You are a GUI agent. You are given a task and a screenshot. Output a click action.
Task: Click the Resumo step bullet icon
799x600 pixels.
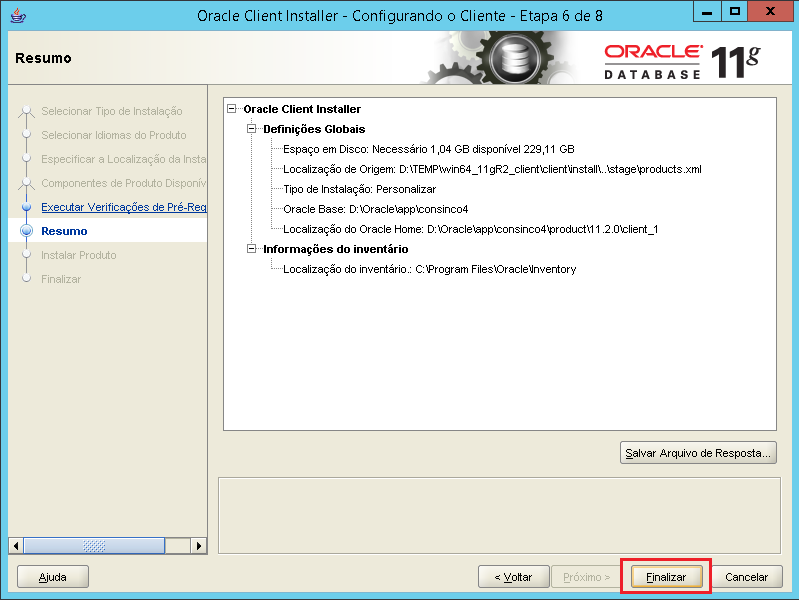(26, 231)
